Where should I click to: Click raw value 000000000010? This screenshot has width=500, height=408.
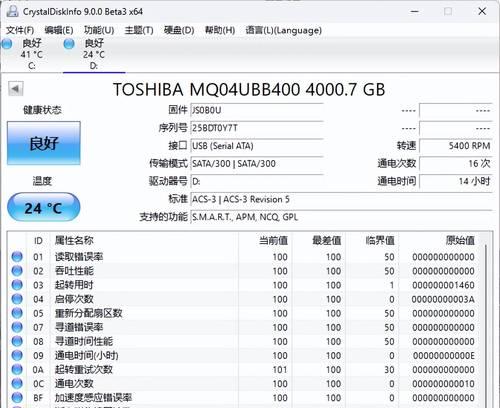[x=443, y=384]
